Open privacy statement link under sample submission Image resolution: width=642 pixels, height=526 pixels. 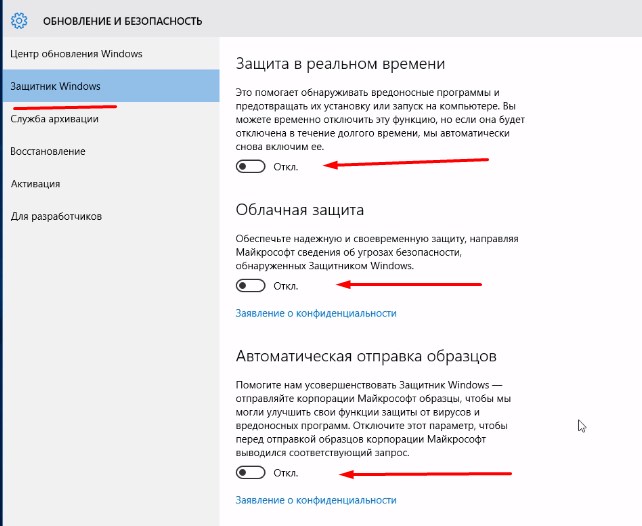point(316,500)
